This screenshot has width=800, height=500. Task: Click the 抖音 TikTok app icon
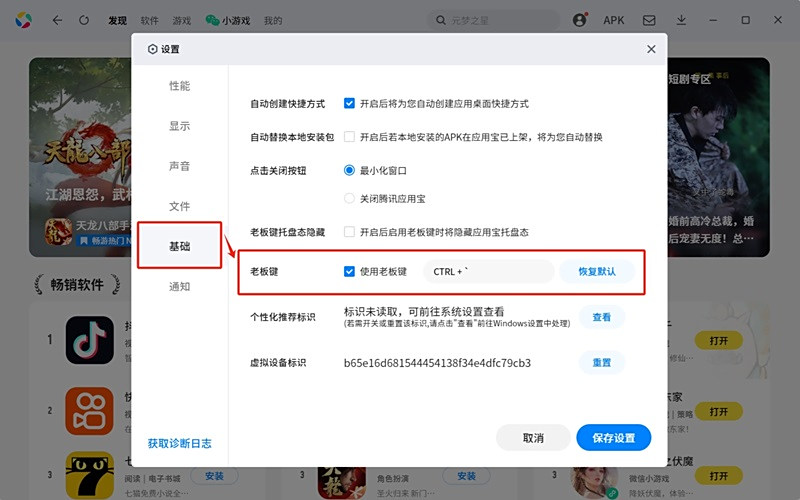pyautogui.click(x=90, y=340)
